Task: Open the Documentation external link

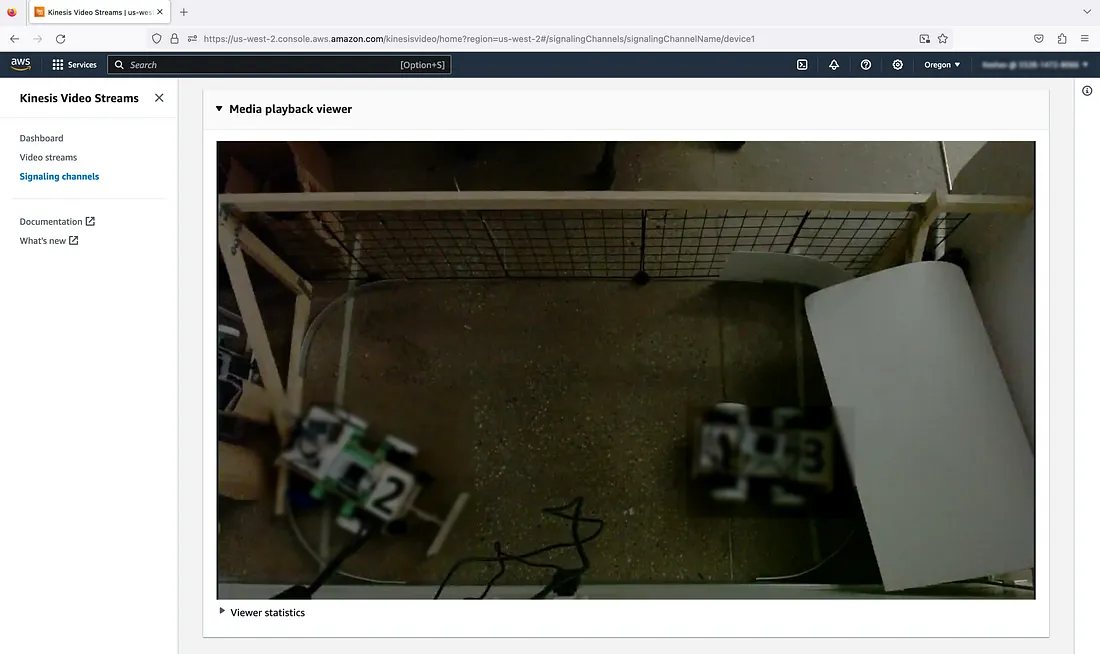Action: tap(57, 222)
